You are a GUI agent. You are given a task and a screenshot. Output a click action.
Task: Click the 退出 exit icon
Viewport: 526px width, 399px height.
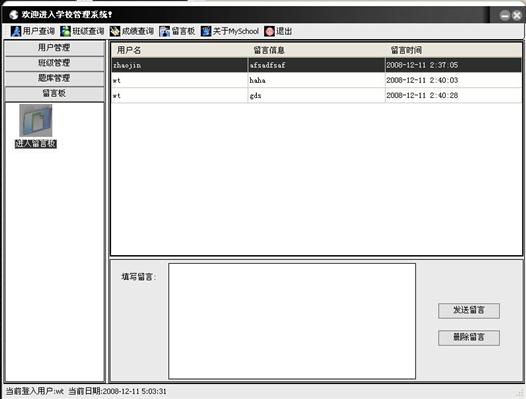coord(269,31)
